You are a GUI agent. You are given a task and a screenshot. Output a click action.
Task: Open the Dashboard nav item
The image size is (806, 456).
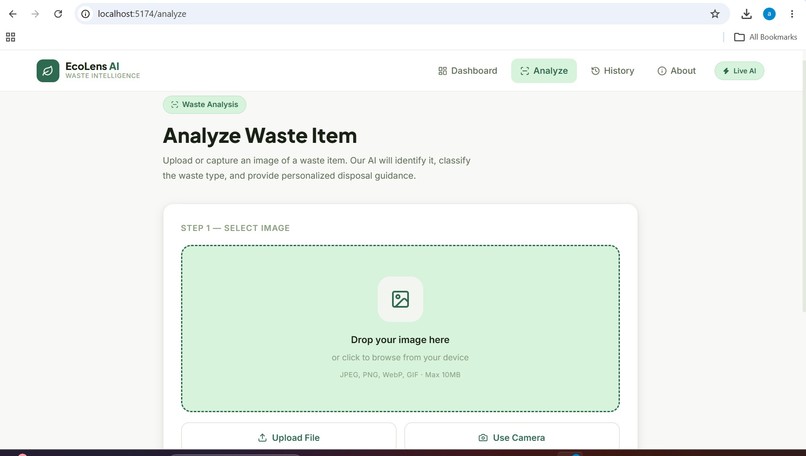tap(467, 71)
